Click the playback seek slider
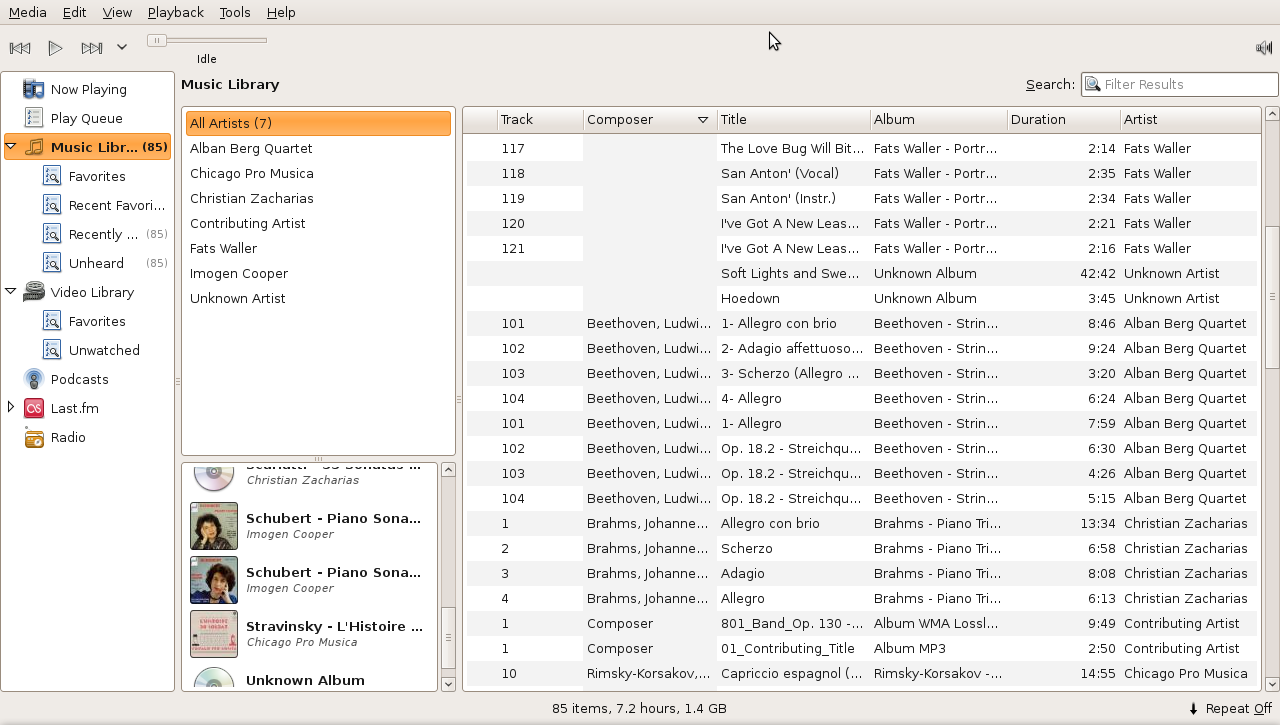The width and height of the screenshot is (1280, 725). click(x=207, y=40)
